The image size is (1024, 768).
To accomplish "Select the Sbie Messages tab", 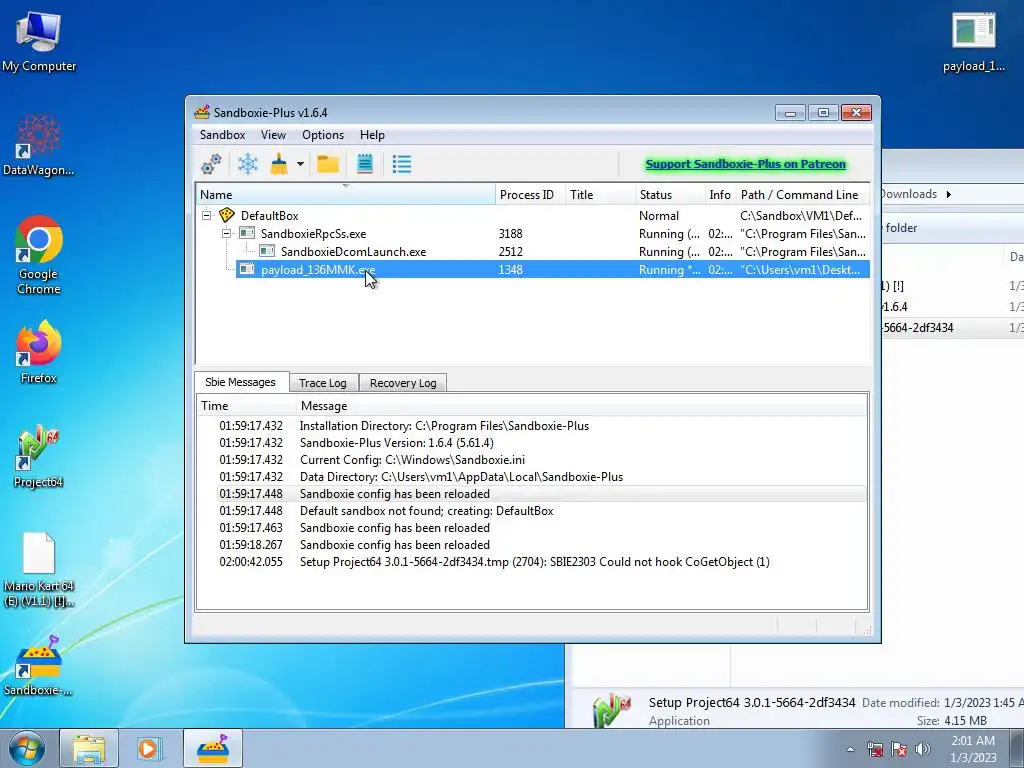I will point(240,382).
